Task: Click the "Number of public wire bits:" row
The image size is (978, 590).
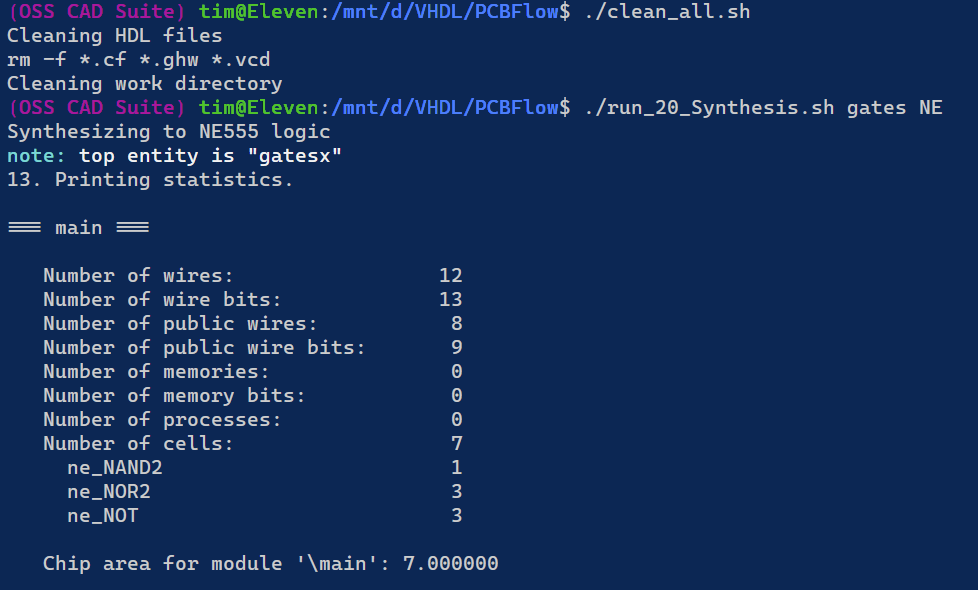Action: point(204,348)
